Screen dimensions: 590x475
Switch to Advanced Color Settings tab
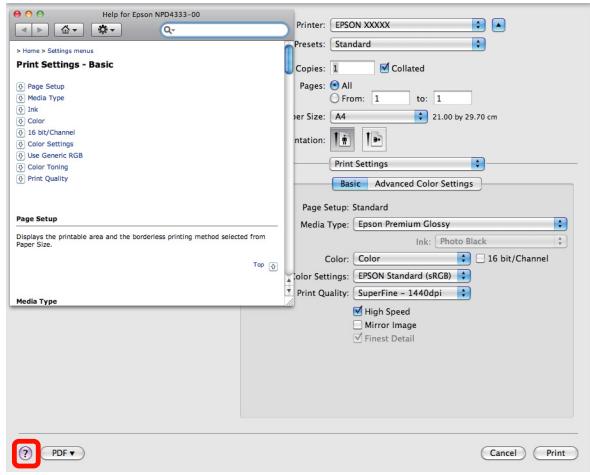424,184
